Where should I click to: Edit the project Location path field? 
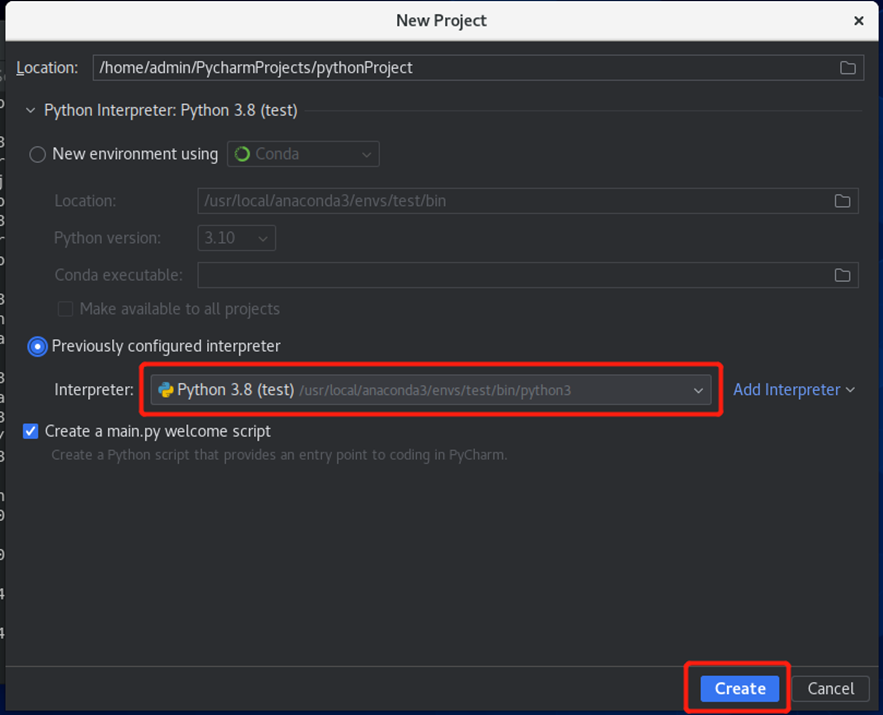(x=478, y=68)
